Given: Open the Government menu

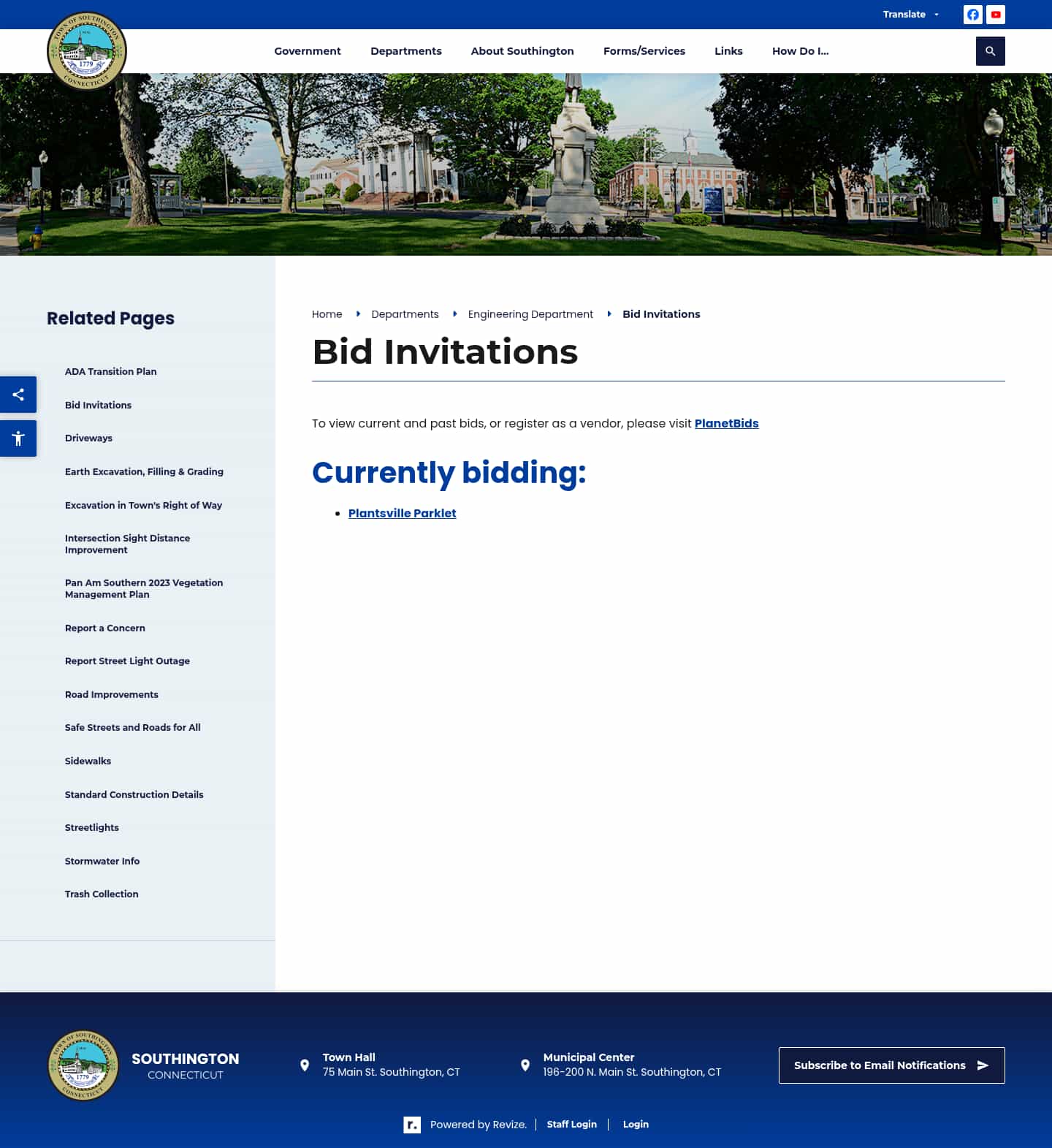Looking at the screenshot, I should 308,51.
